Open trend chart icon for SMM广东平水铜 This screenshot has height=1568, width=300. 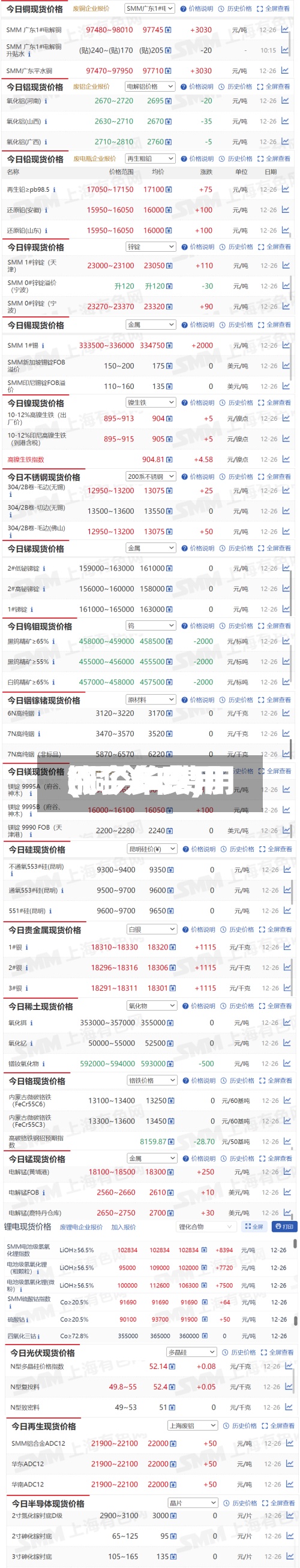(x=285, y=71)
